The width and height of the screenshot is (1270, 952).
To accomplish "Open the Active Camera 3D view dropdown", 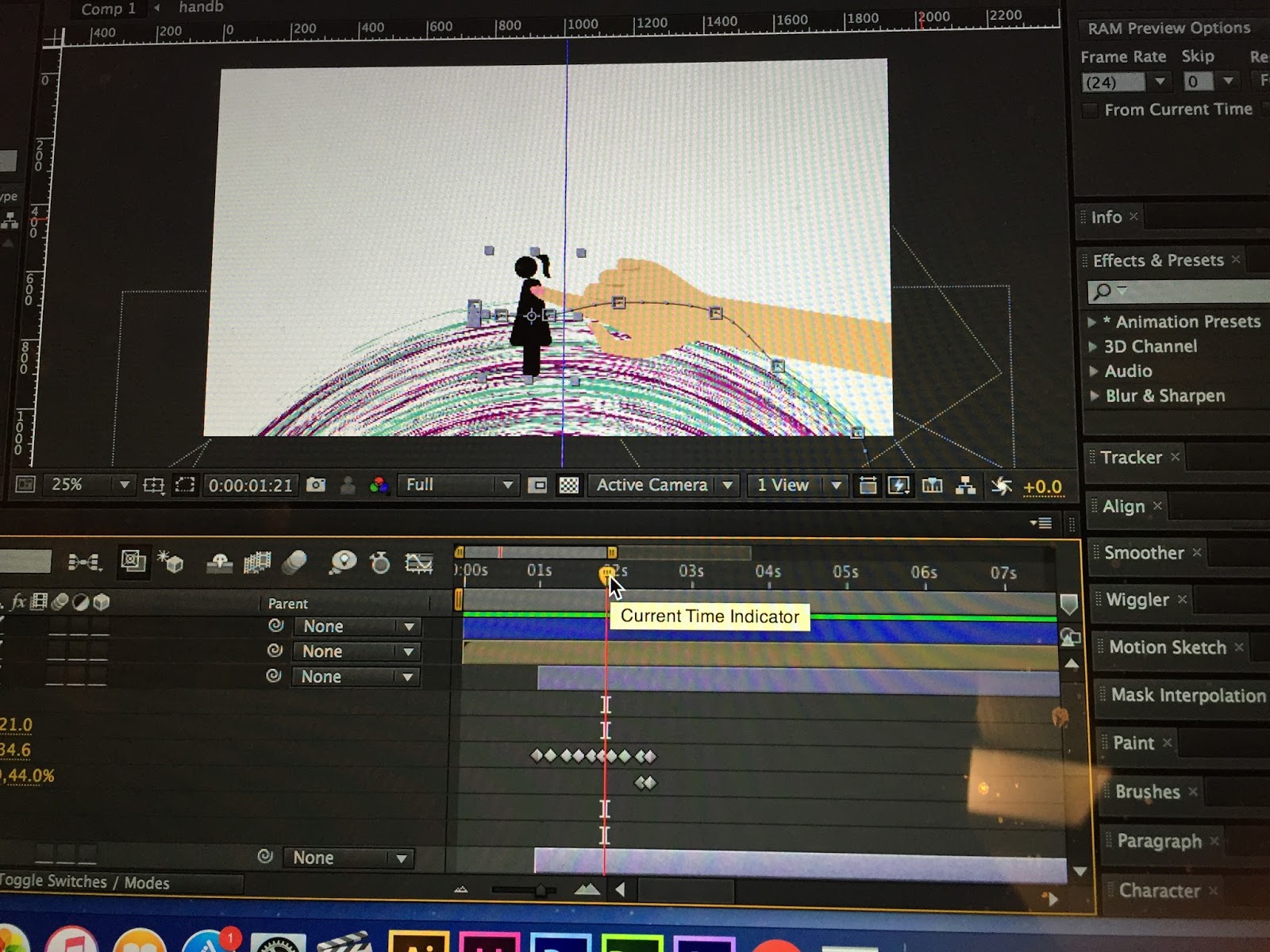I will (x=664, y=485).
